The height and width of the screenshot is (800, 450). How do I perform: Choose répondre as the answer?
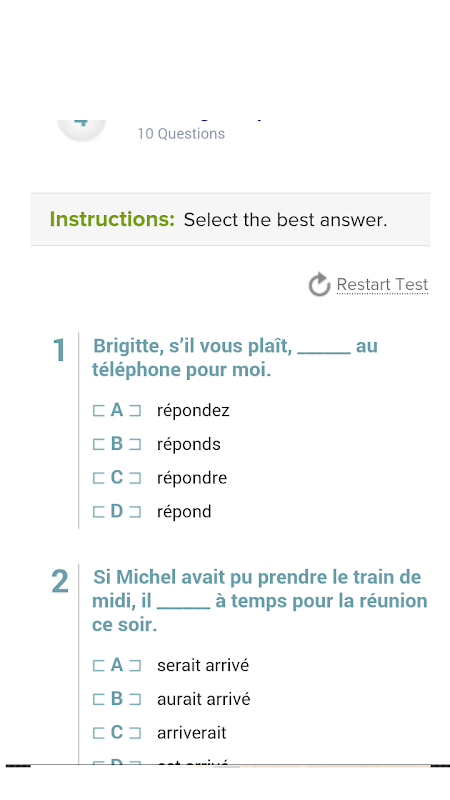coord(192,478)
